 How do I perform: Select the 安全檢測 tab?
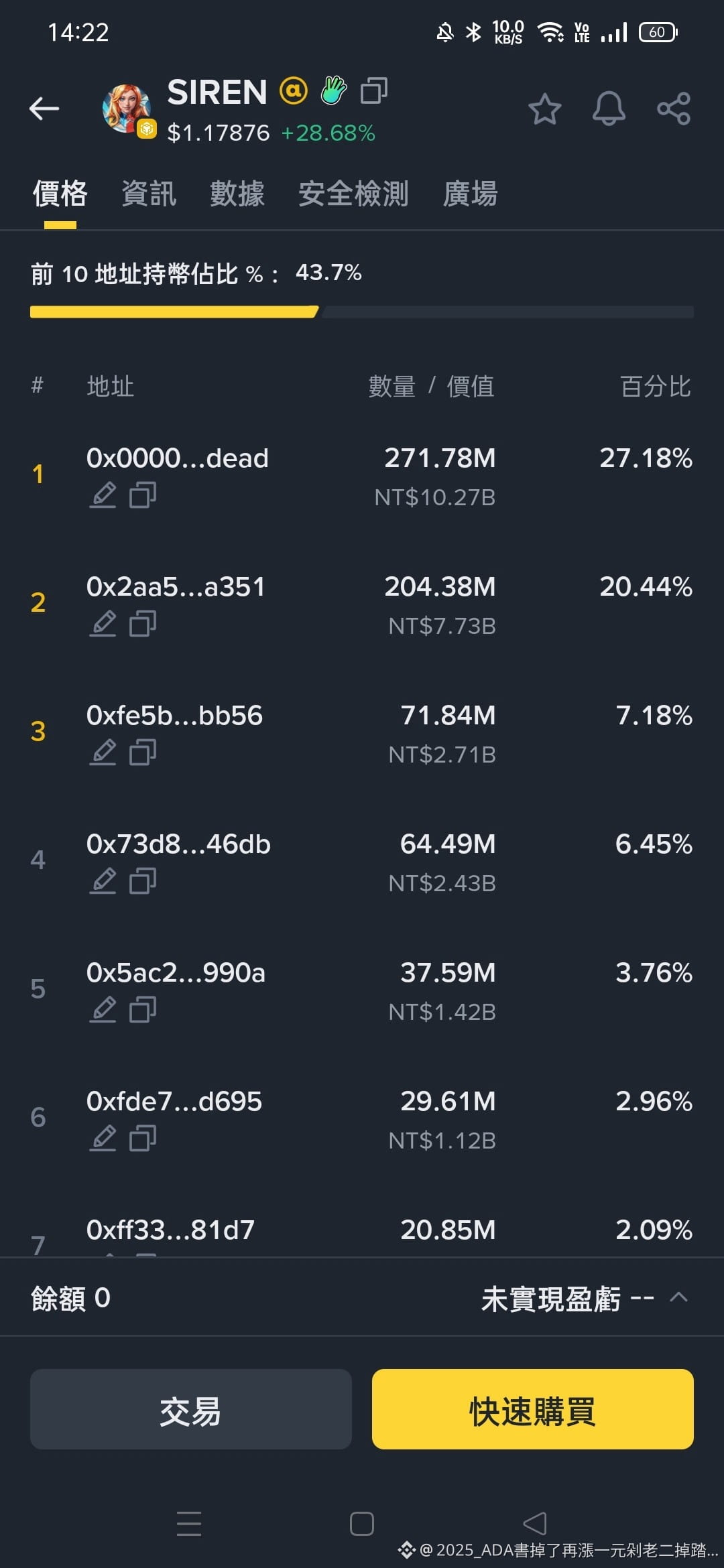click(x=353, y=194)
